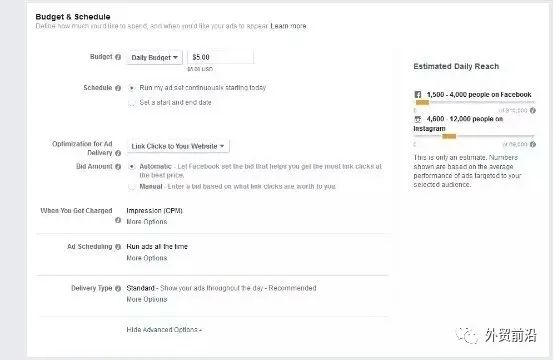Choose Automatic bid amount option

point(132,167)
